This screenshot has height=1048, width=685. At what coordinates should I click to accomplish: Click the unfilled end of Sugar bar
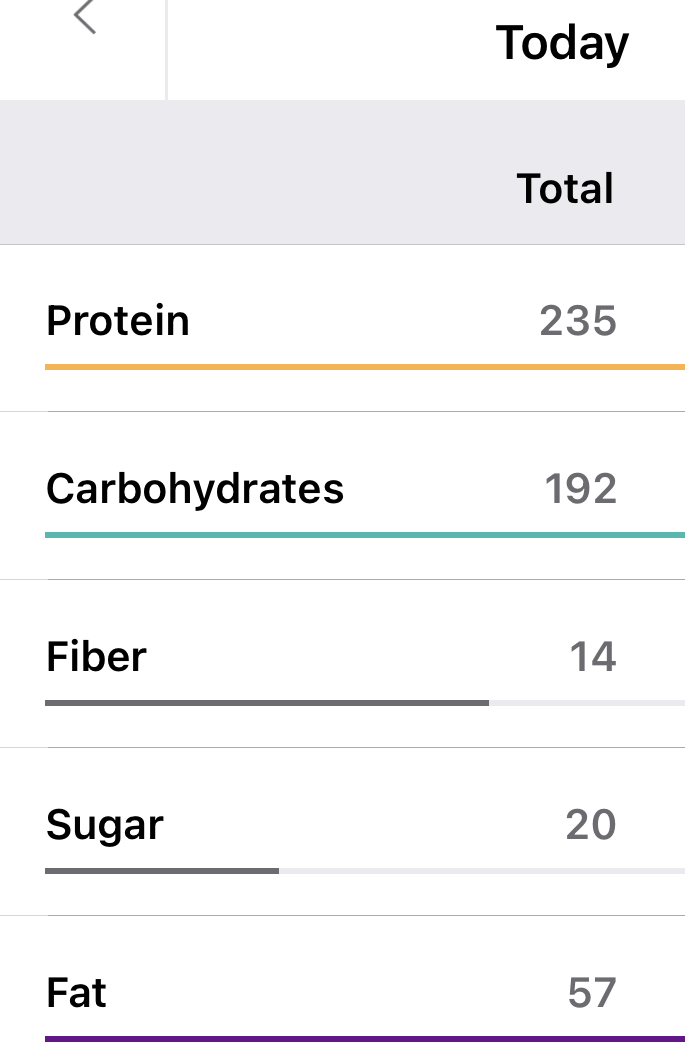click(480, 871)
